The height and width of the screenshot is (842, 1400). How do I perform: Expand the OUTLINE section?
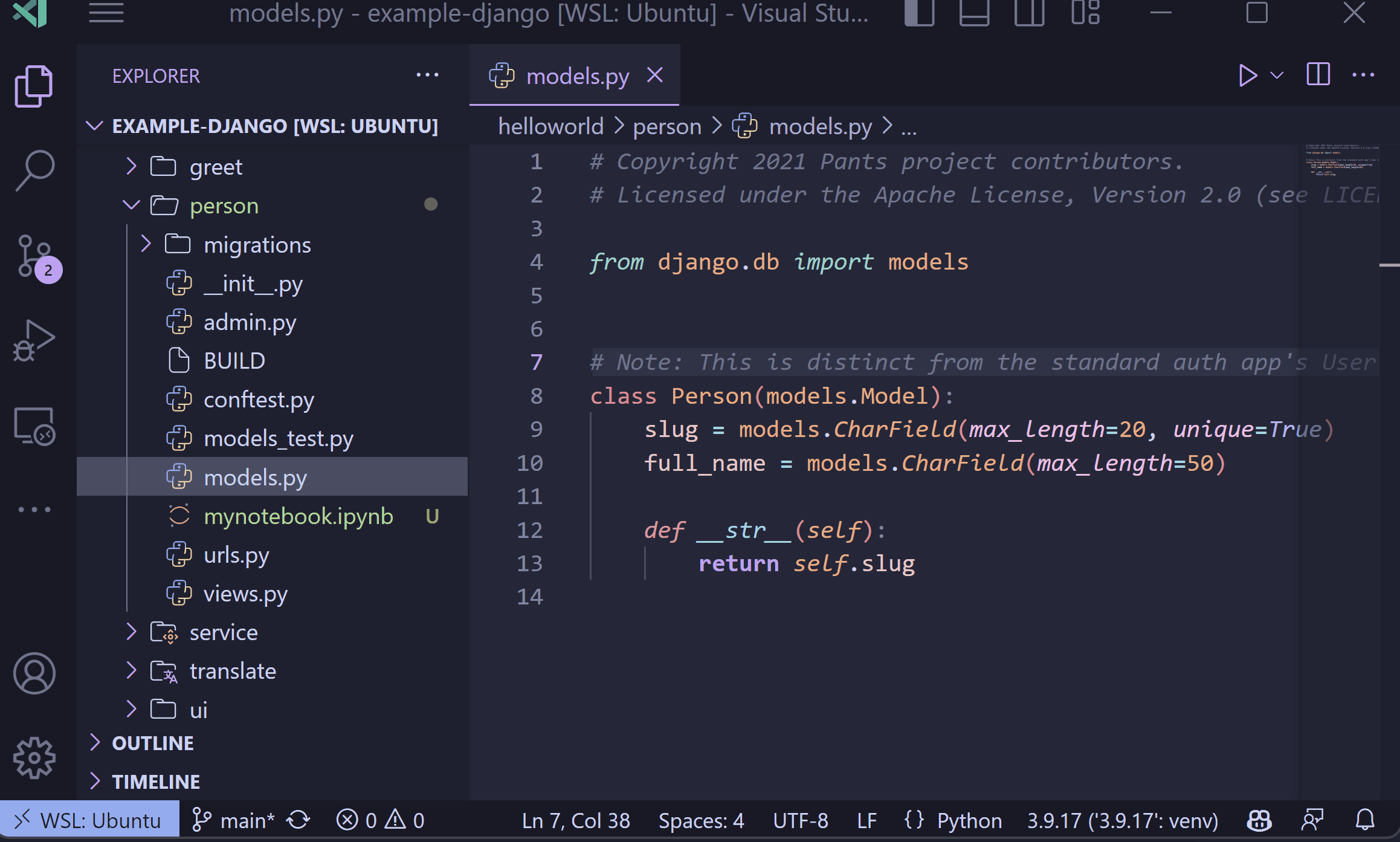pos(272,743)
